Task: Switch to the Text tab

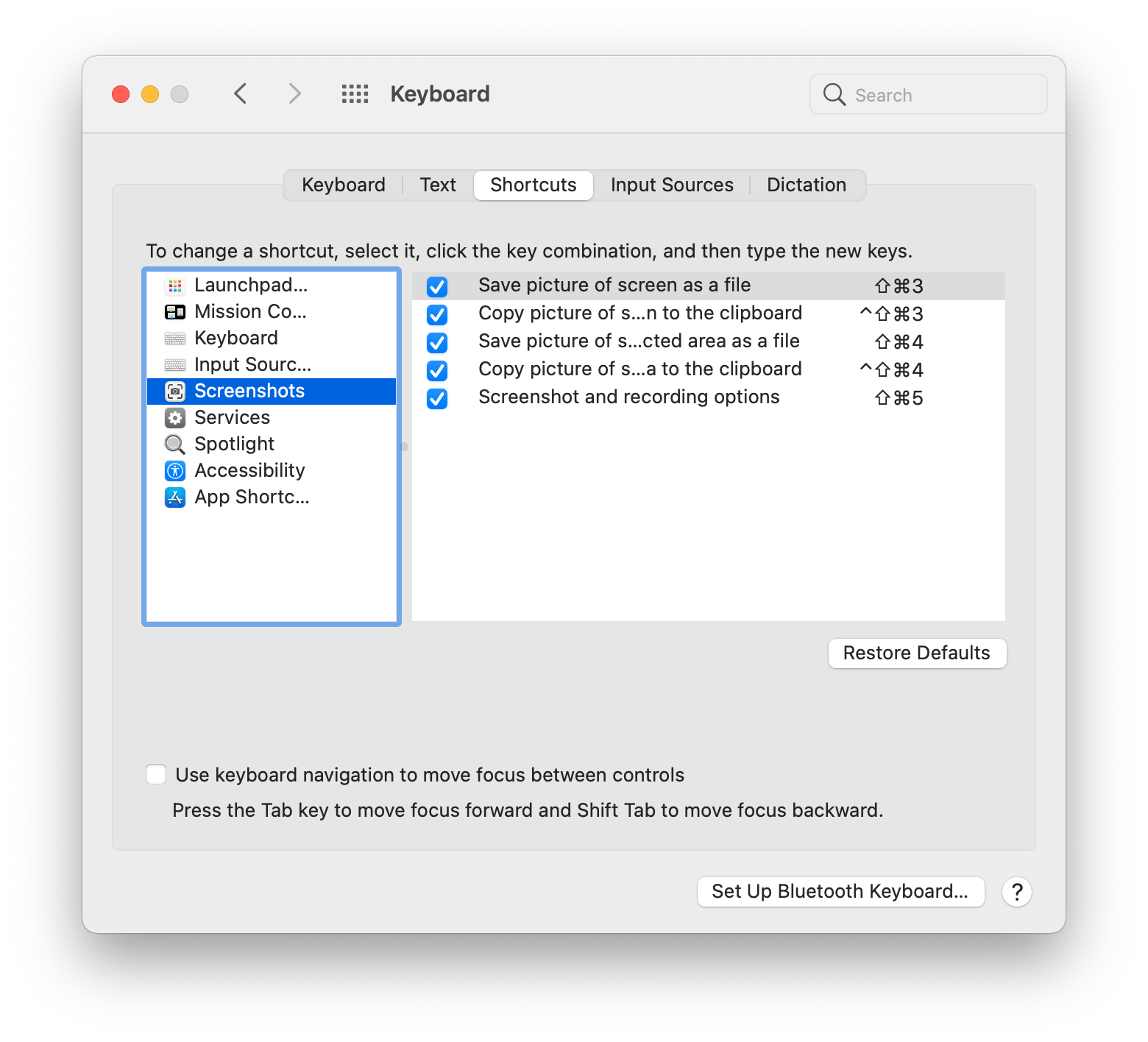Action: pos(437,185)
